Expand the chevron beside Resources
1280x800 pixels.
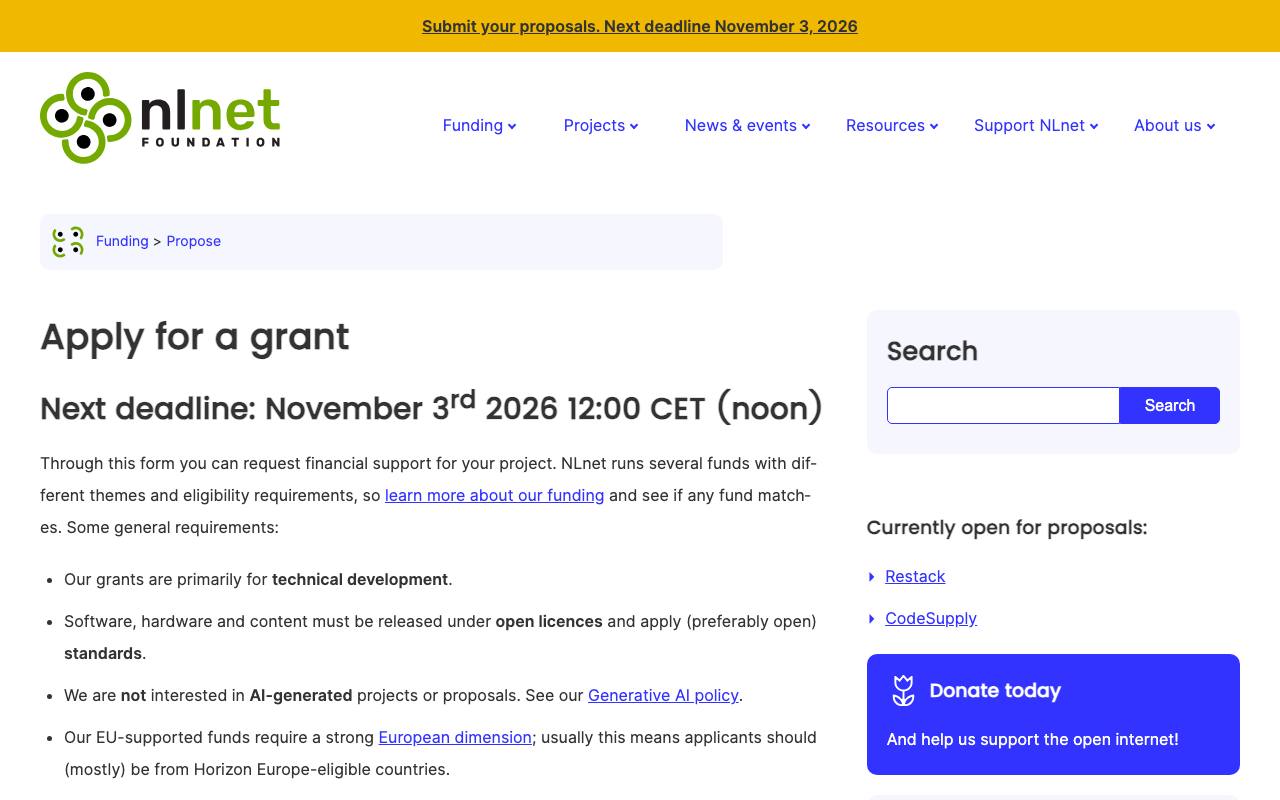point(934,127)
